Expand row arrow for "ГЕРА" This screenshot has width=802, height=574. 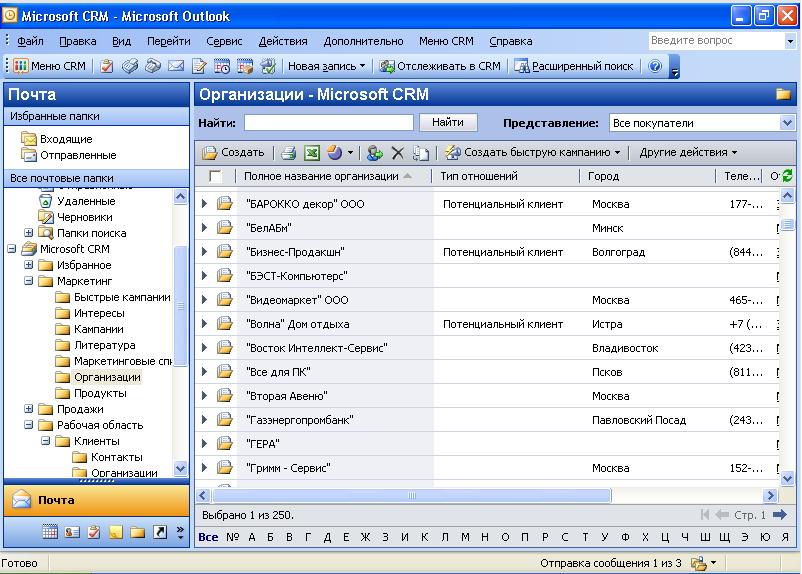[x=205, y=444]
